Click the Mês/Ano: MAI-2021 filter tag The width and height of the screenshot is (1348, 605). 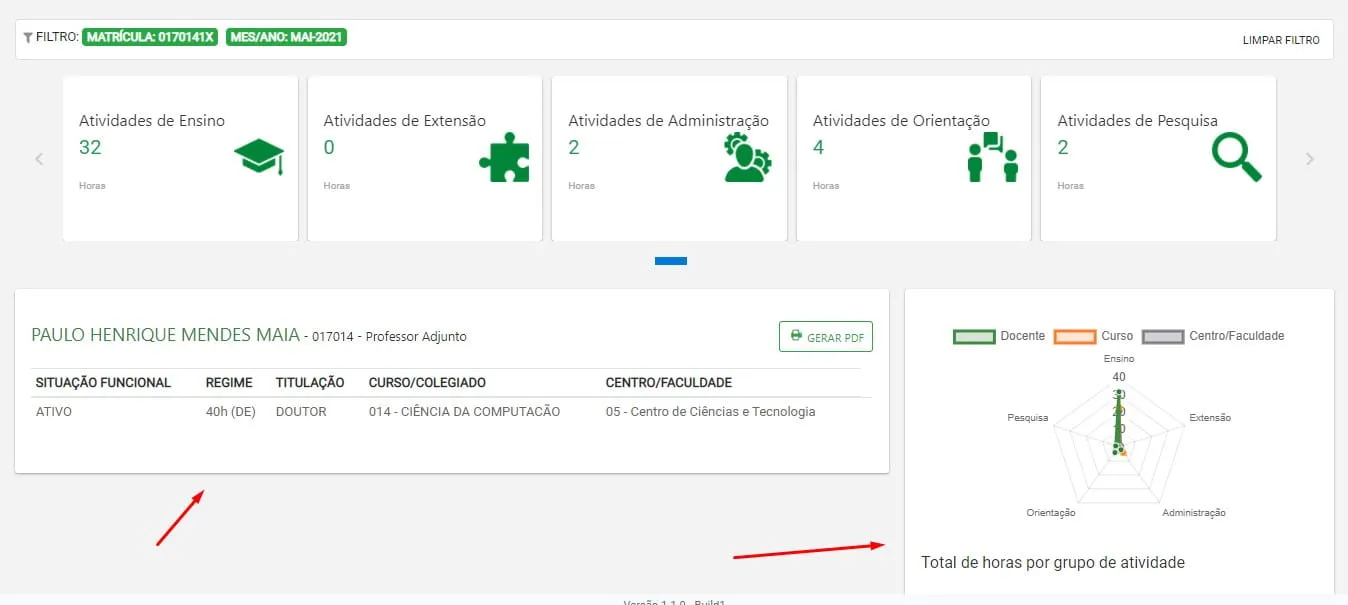pyautogui.click(x=287, y=37)
